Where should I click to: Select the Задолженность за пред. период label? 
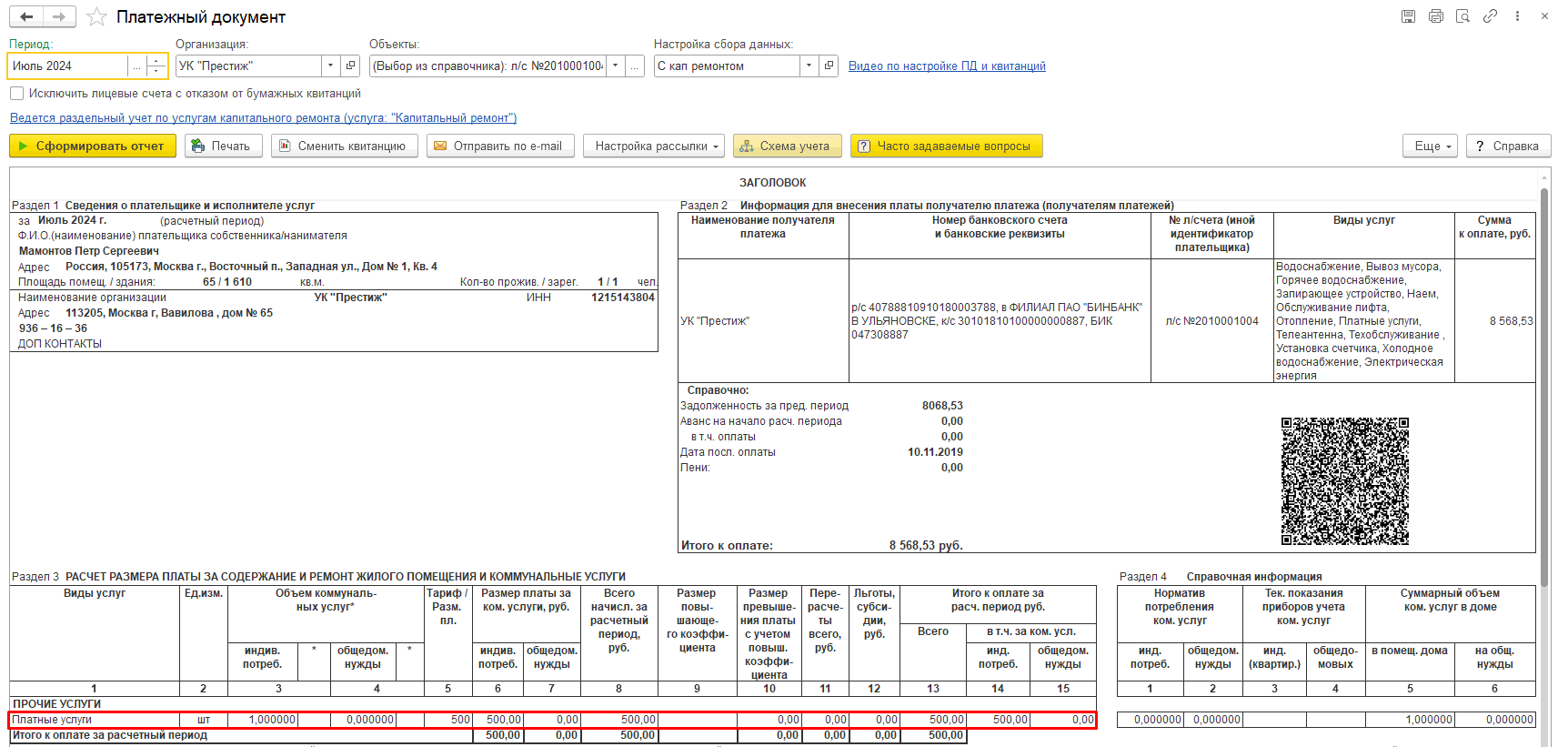[764, 406]
